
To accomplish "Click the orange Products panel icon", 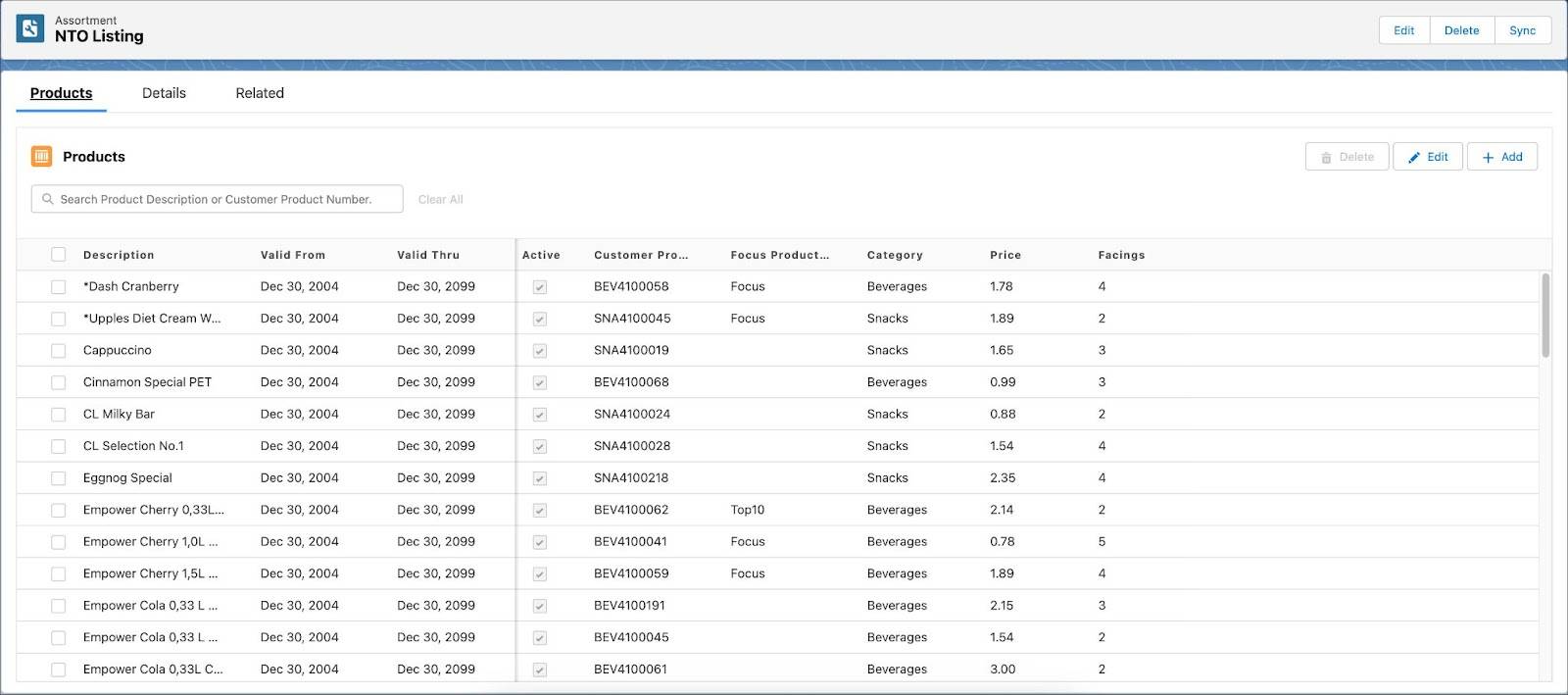I will coord(41,157).
